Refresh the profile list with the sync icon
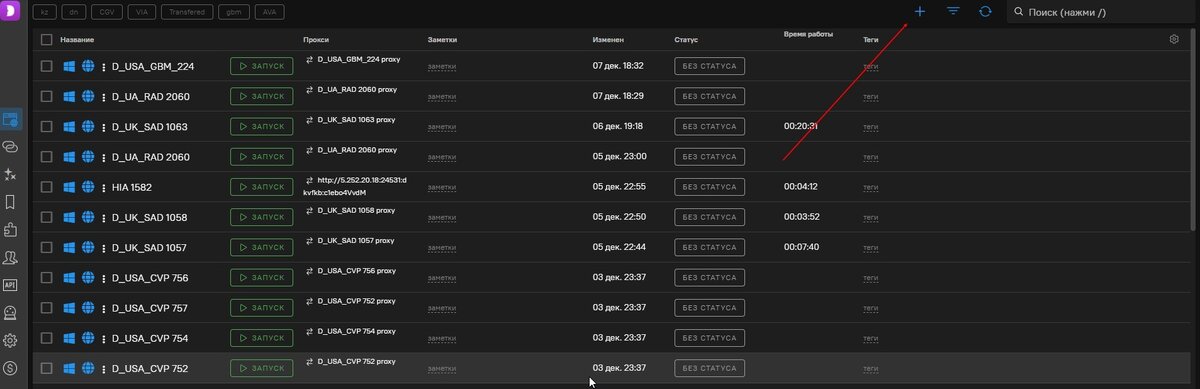This screenshot has height=389, width=1200. [x=985, y=11]
